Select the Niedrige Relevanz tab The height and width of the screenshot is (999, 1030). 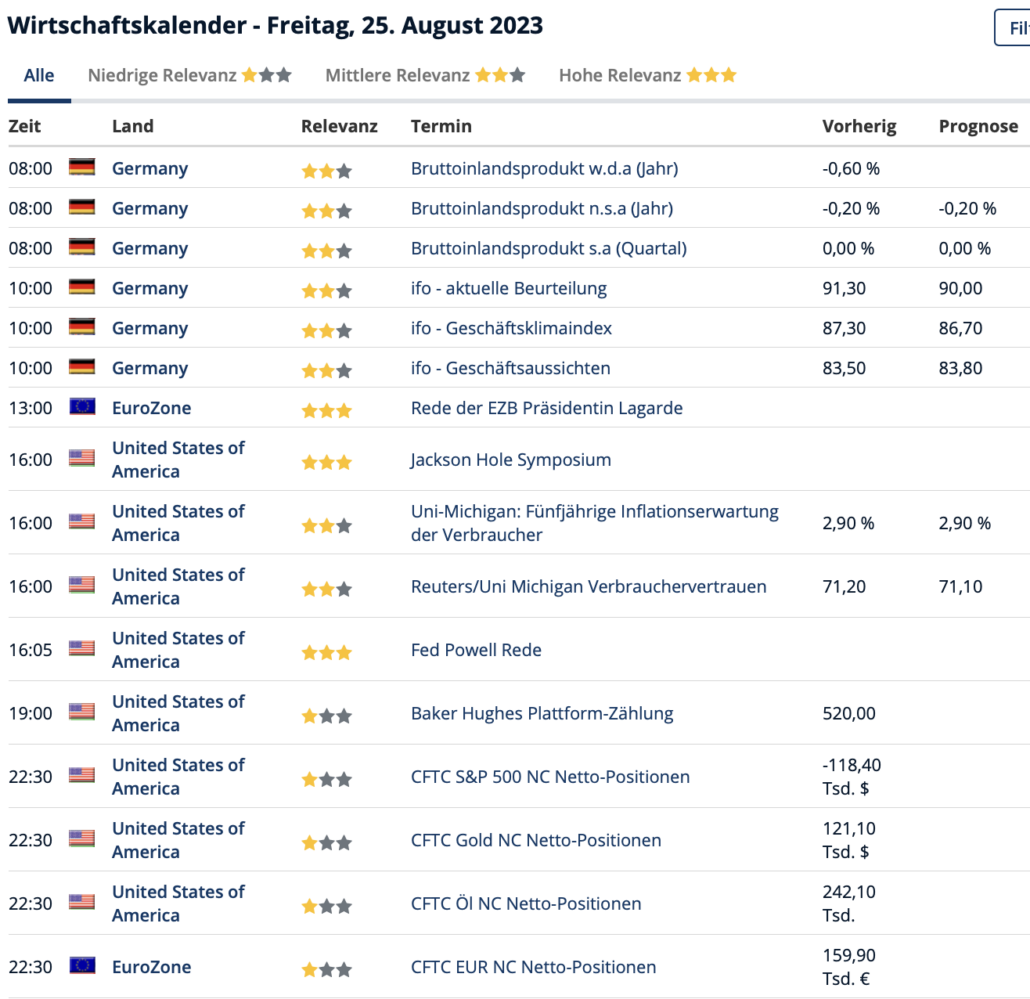pos(189,76)
